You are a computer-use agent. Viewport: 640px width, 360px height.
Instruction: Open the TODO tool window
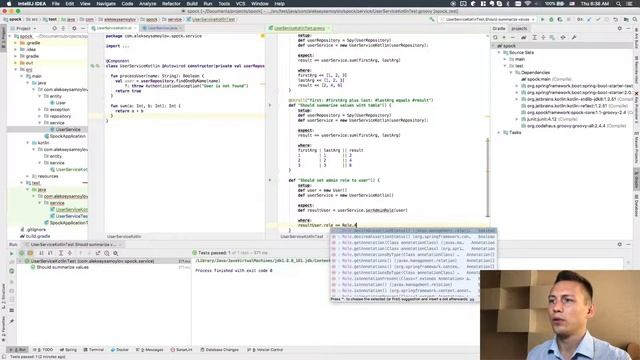(x=43, y=350)
